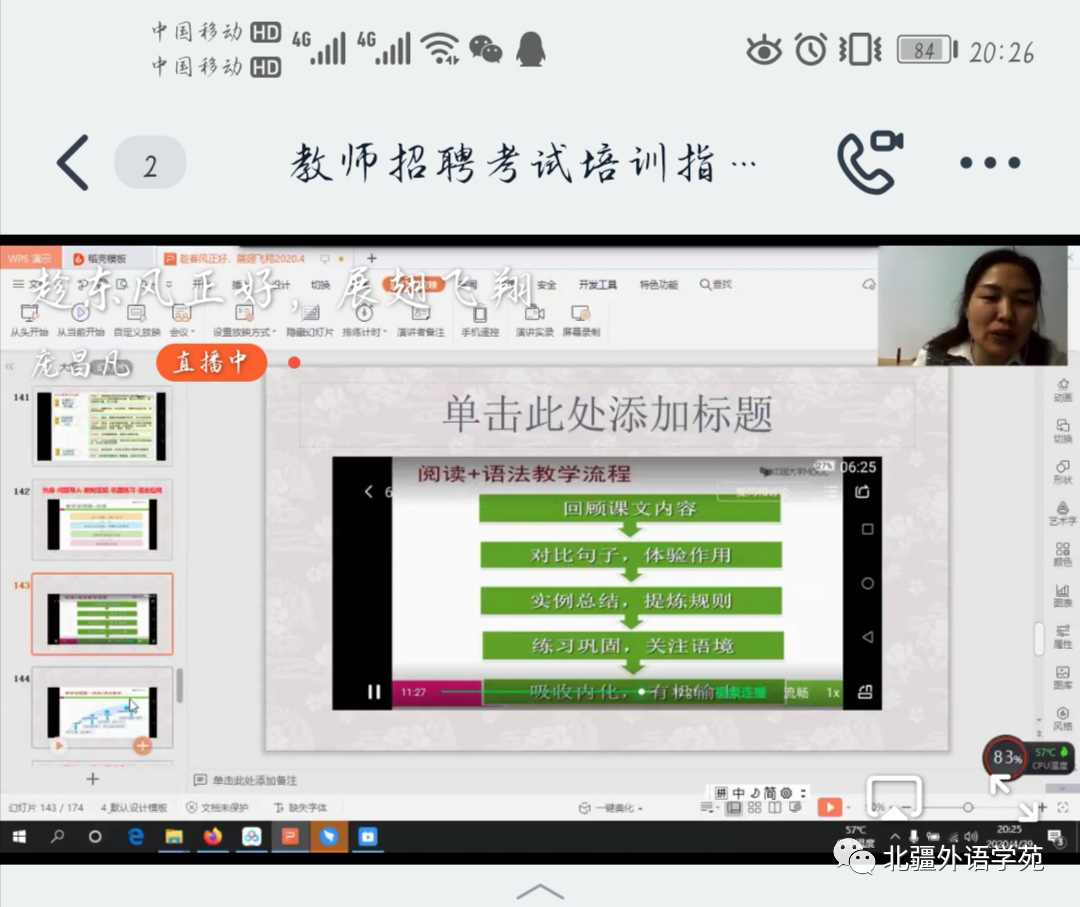This screenshot has width=1080, height=907.
Task: Click the 手机遥控 phone remote icon
Action: 479,320
